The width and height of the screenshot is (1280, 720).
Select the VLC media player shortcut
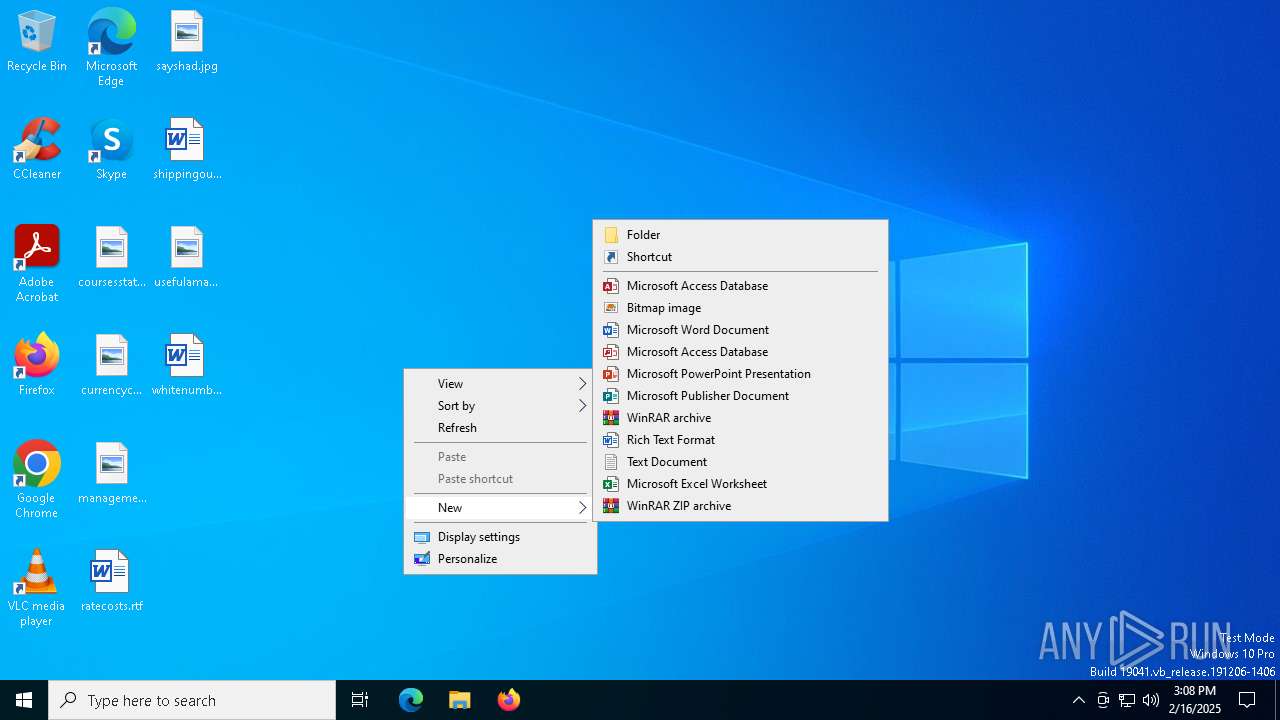[x=37, y=588]
